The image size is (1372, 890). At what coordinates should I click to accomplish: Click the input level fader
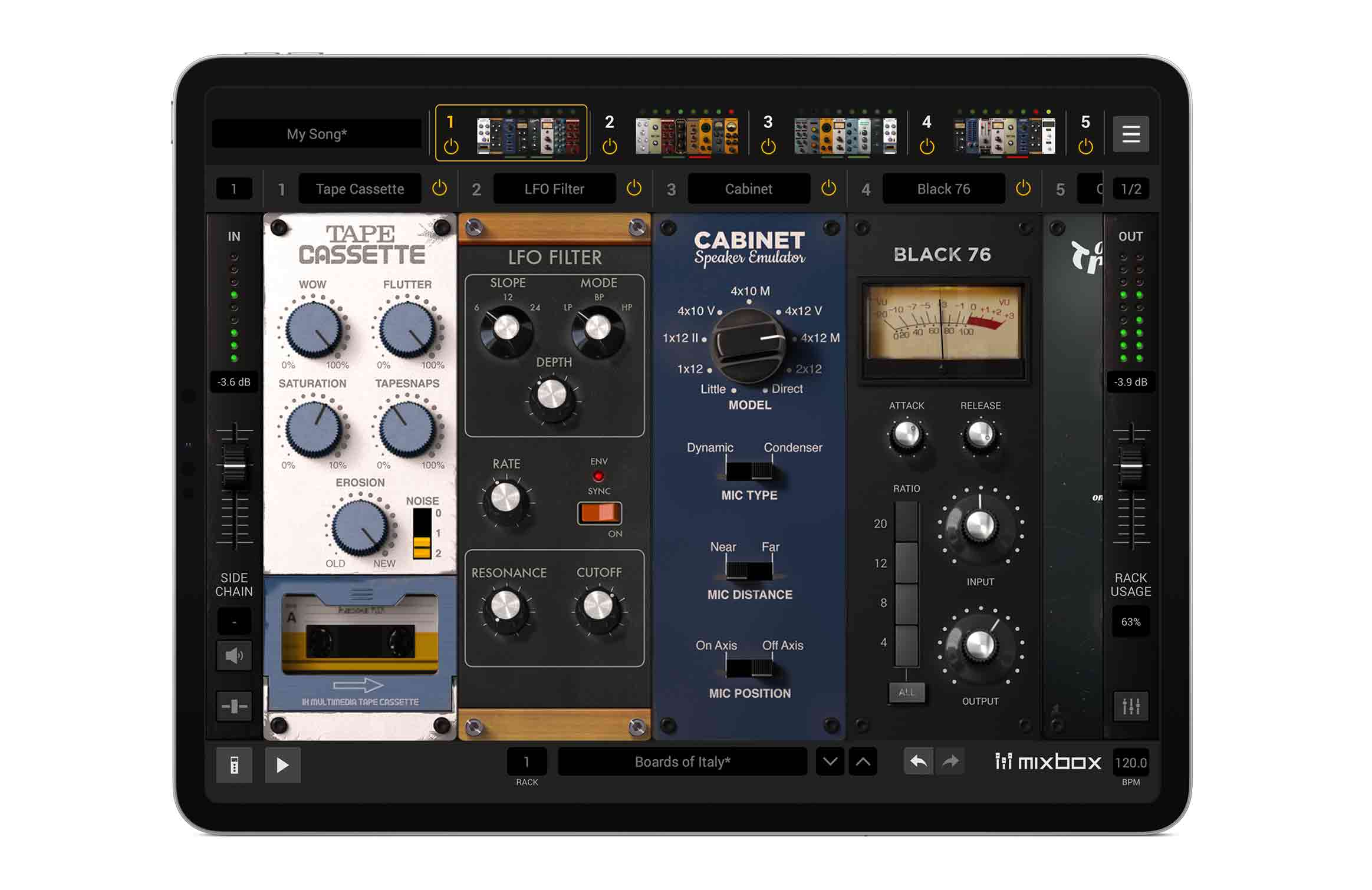tap(235, 466)
